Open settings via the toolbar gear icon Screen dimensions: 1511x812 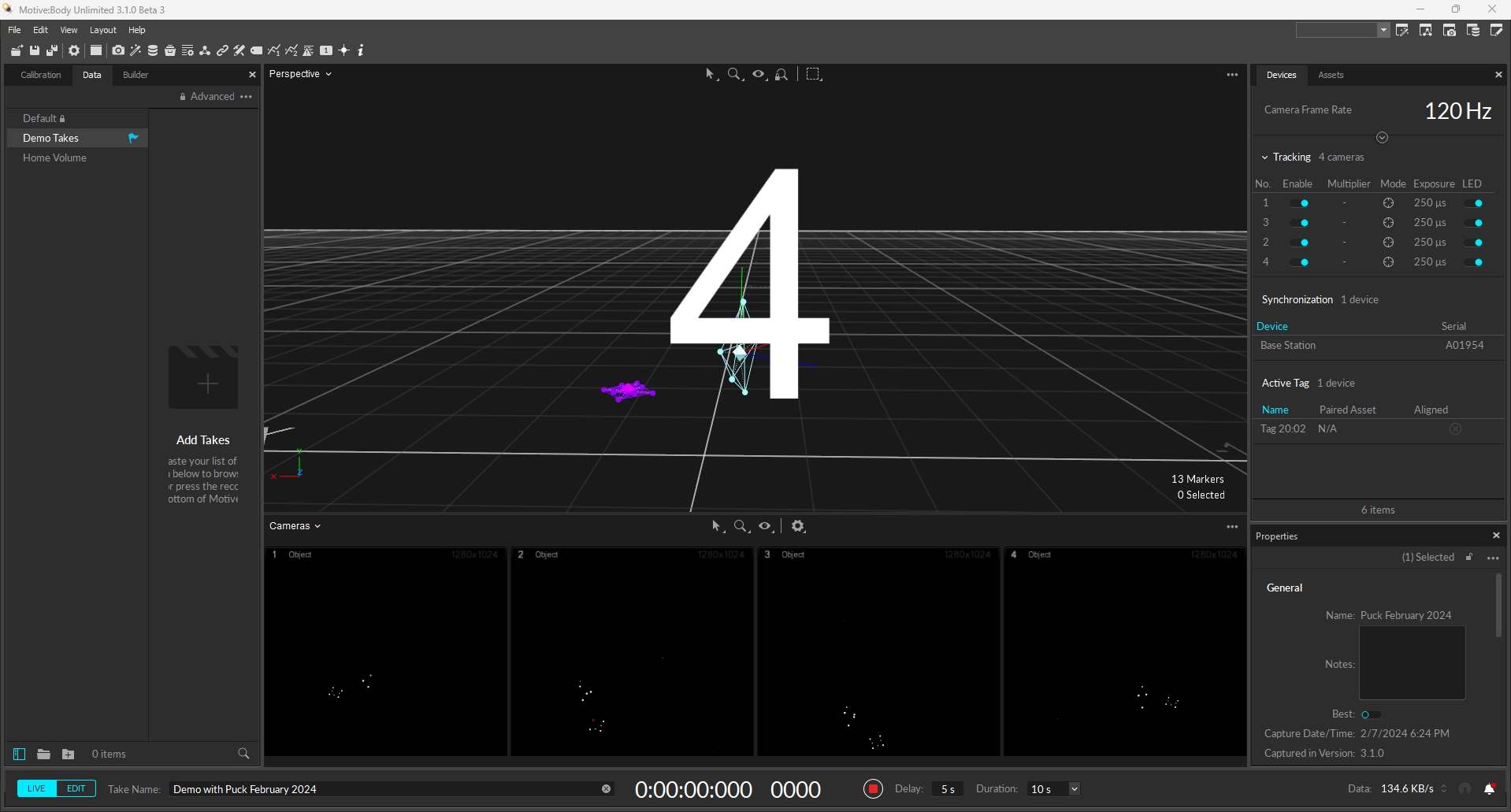(74, 50)
